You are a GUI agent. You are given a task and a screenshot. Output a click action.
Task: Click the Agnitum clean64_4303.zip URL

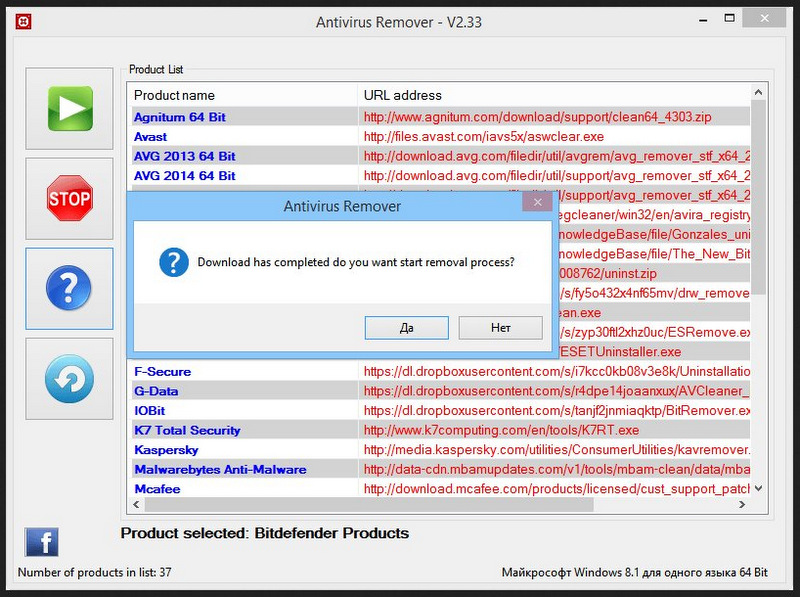coord(537,117)
